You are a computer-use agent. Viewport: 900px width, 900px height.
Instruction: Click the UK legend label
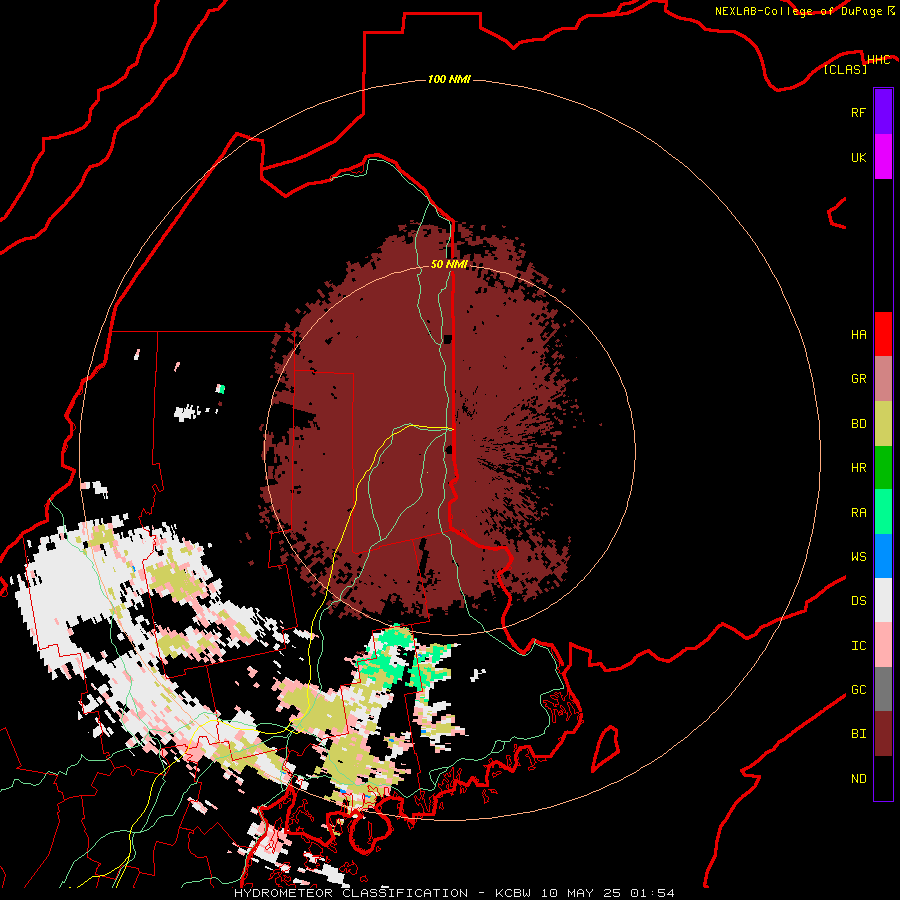tap(858, 157)
